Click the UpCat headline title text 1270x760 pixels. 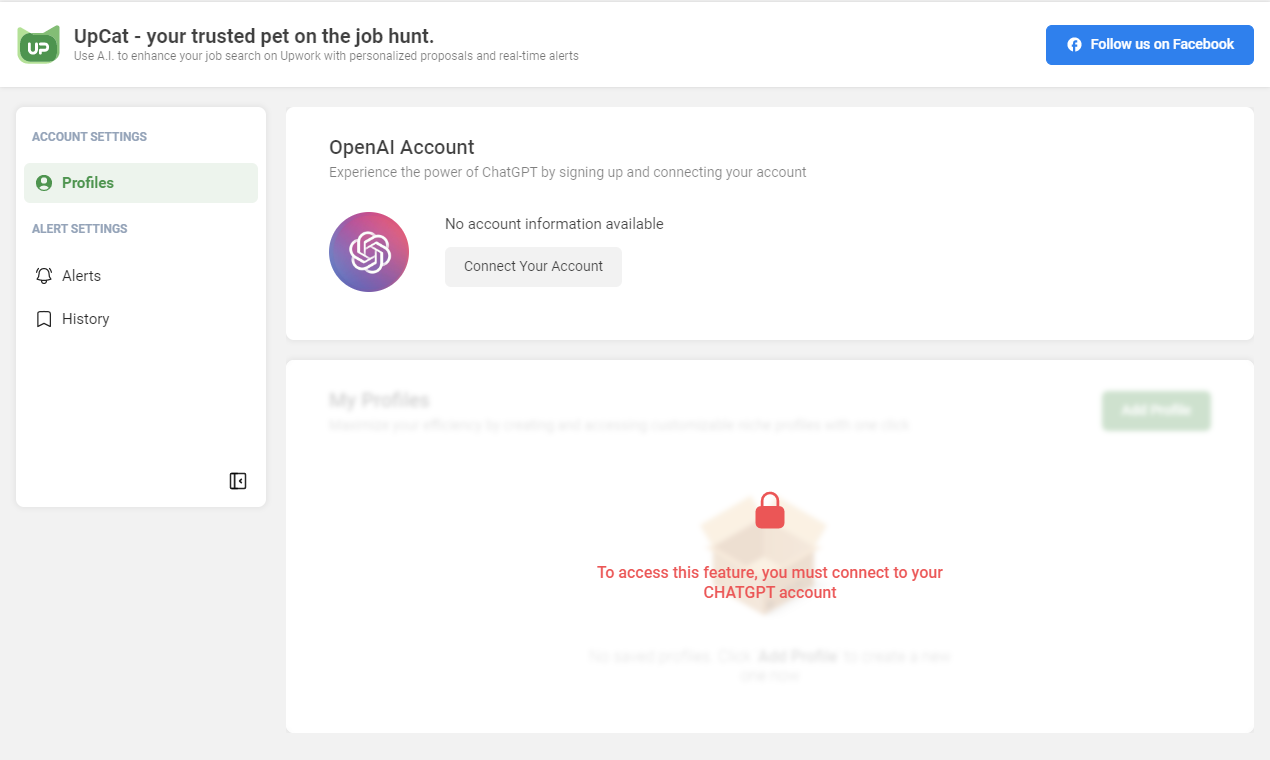coord(254,36)
